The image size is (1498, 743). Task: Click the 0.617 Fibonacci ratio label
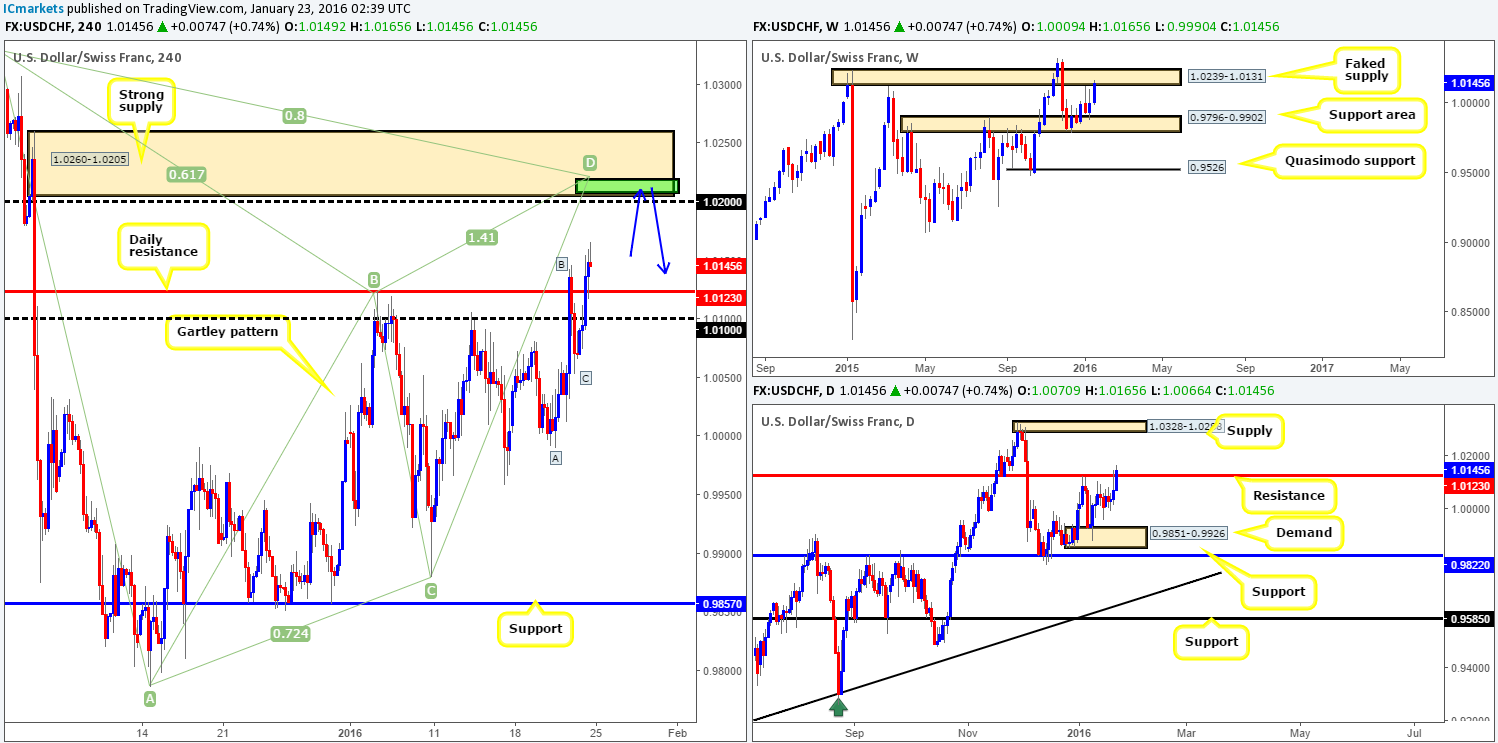[185, 173]
